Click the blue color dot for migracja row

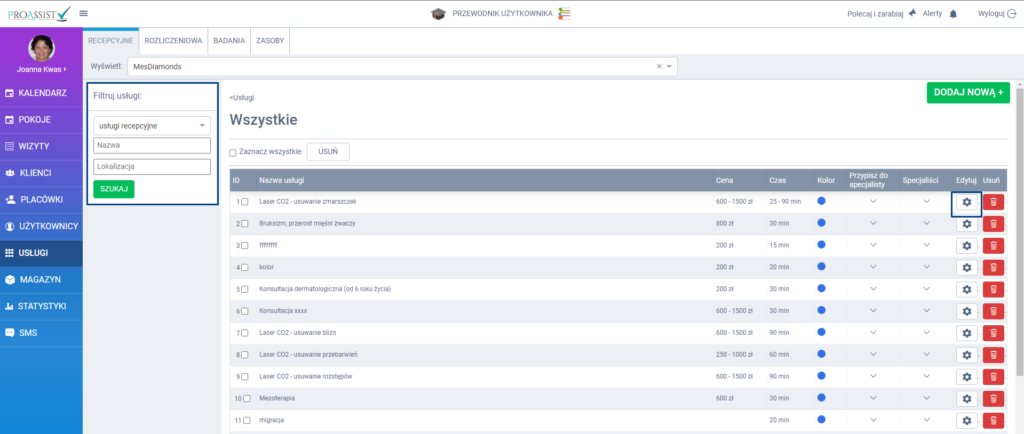(x=822, y=419)
